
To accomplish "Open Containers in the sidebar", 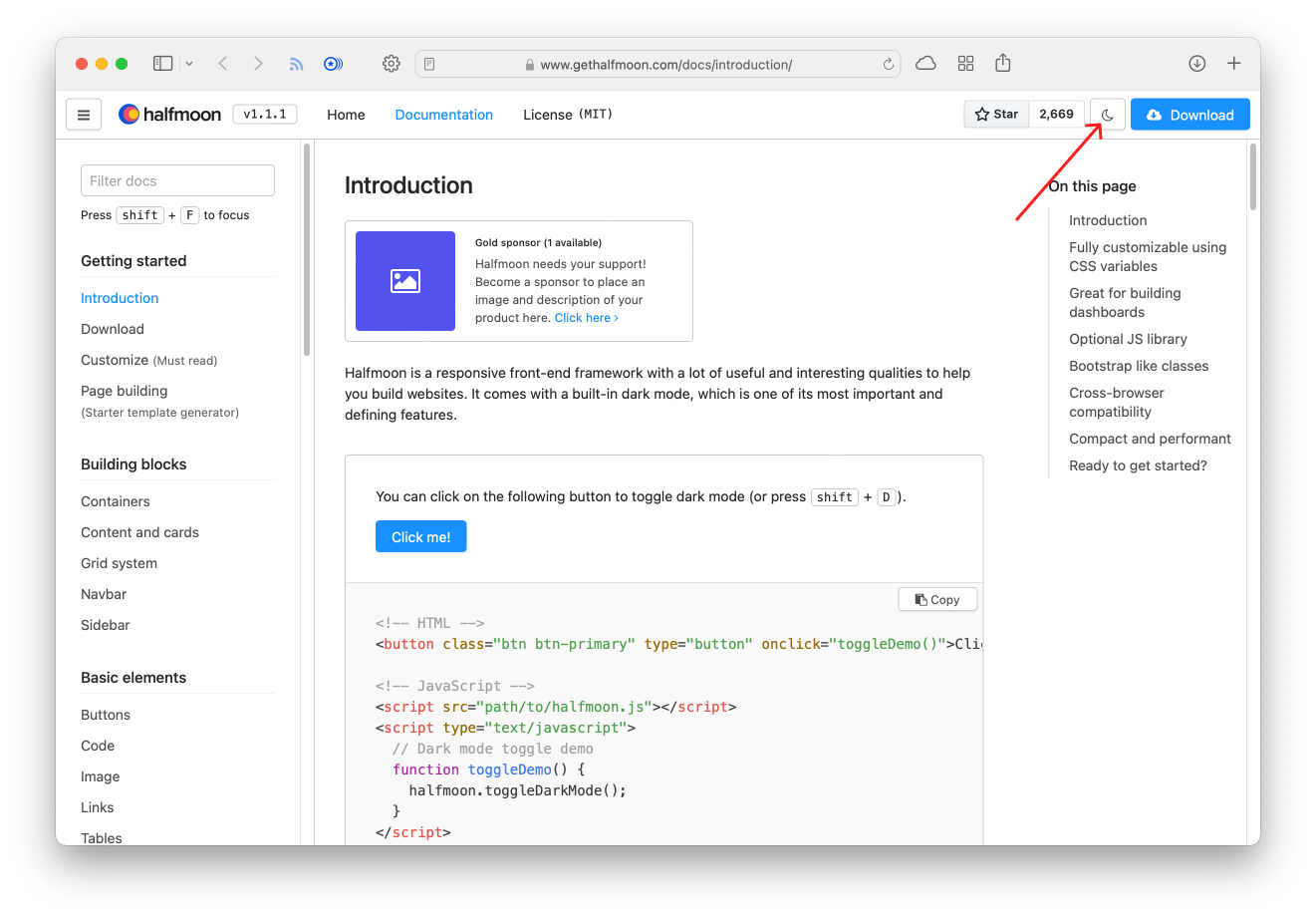I will (x=116, y=501).
